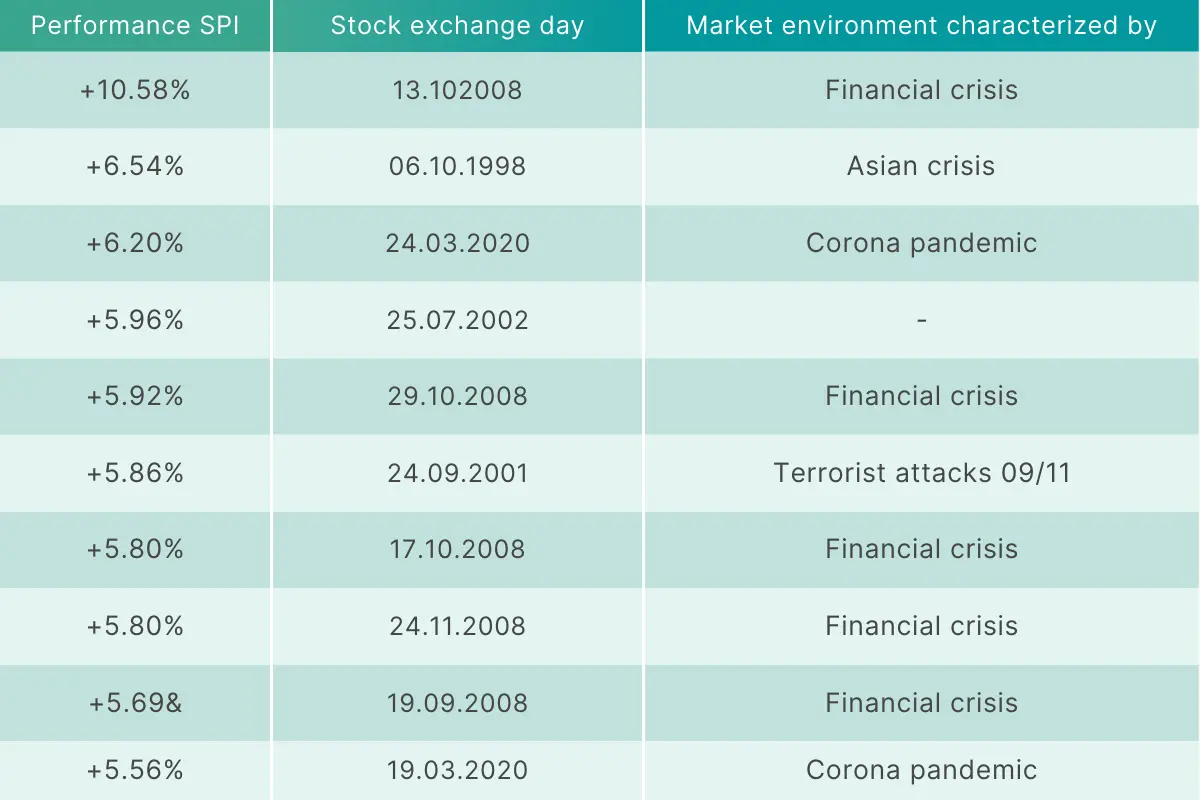1200x800 pixels.
Task: Select the date 29.10.2008 cell
Action: (x=457, y=396)
